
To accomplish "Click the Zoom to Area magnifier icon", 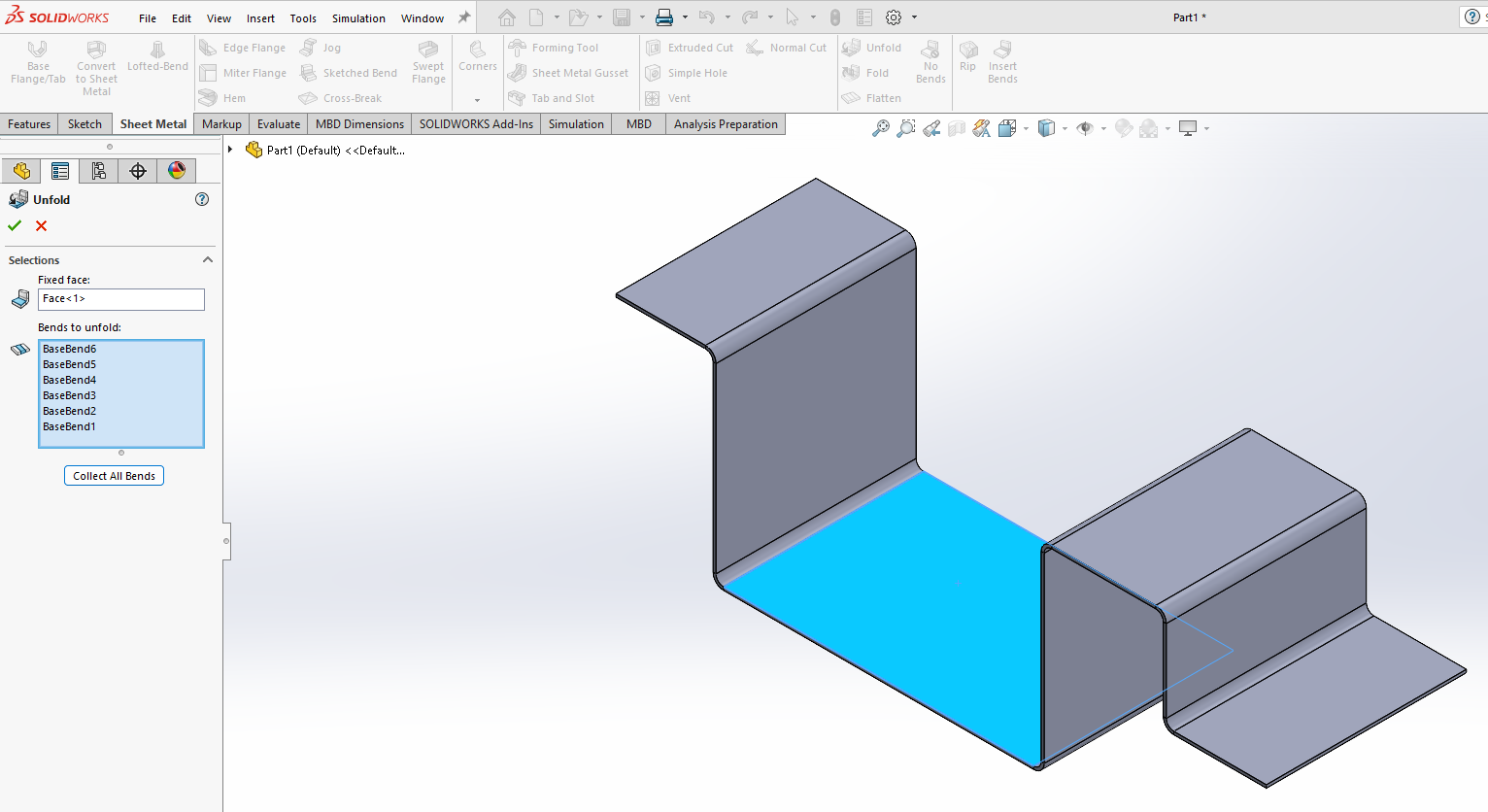I will (906, 128).
